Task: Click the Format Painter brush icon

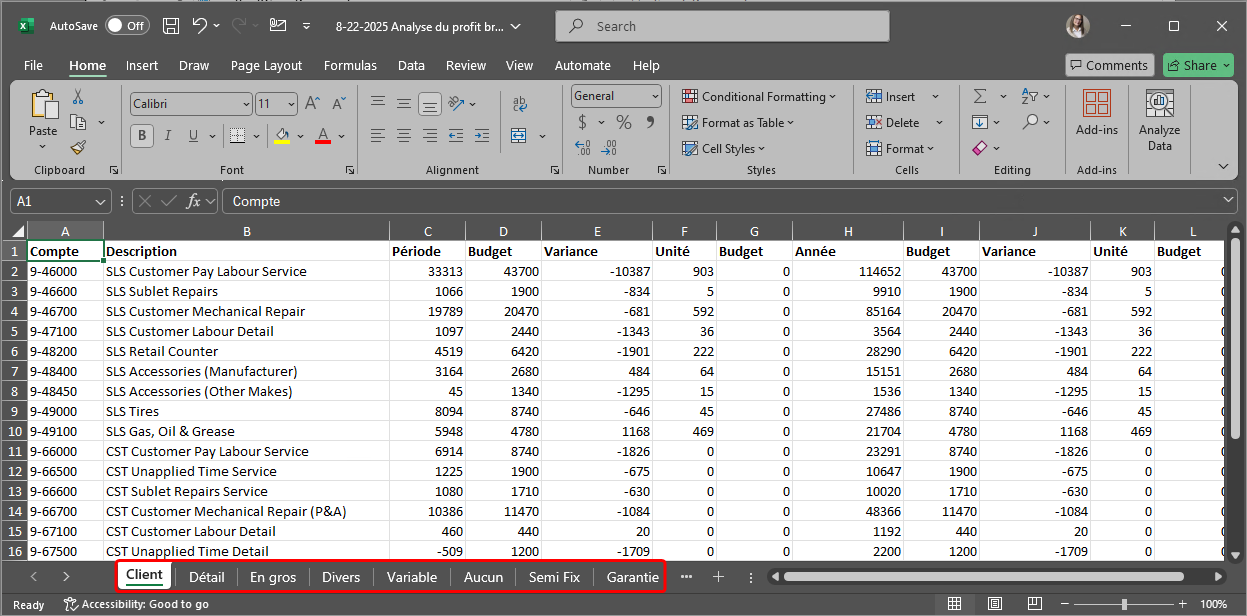Action: 78,147
